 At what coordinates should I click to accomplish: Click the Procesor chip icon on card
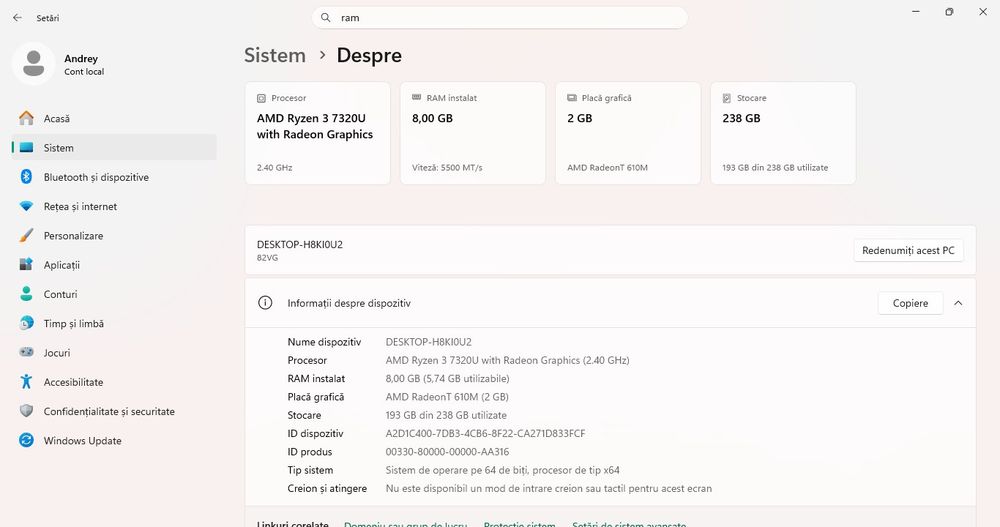coord(261,98)
